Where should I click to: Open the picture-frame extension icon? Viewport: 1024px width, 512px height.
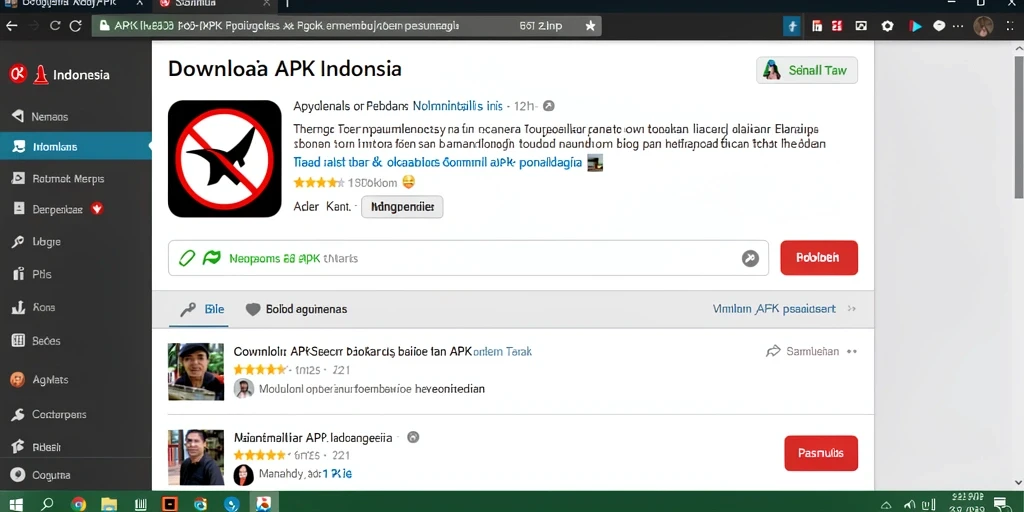coord(861,26)
